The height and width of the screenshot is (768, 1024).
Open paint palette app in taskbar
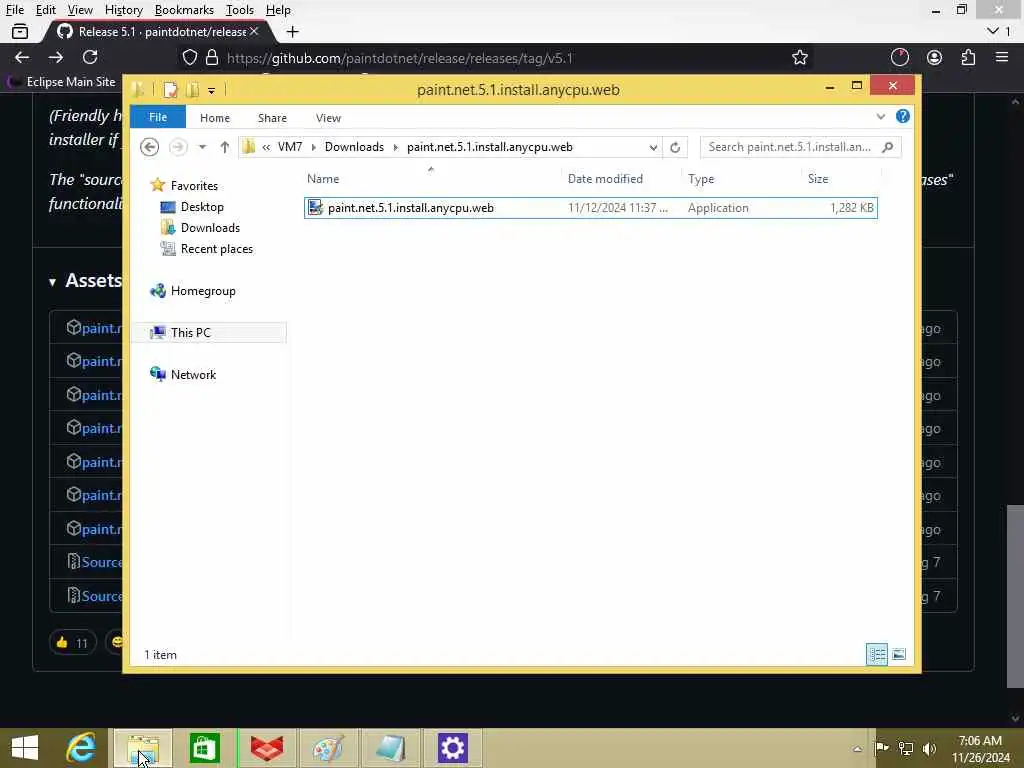[x=328, y=748]
